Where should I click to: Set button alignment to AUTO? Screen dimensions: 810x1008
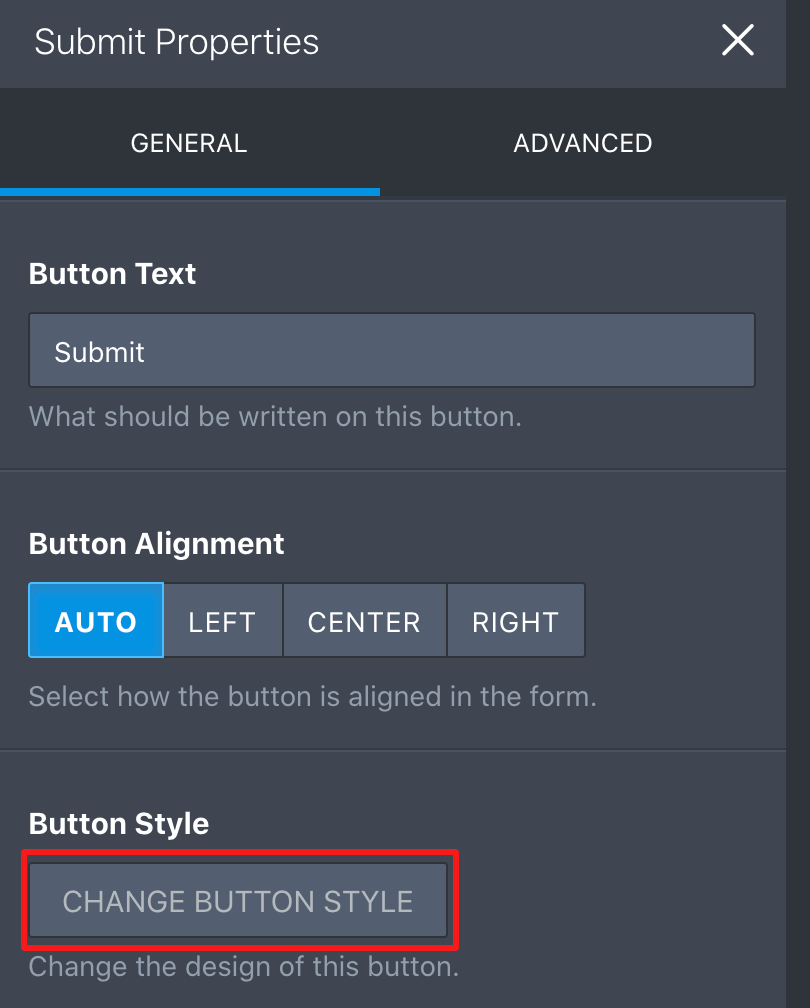pyautogui.click(x=96, y=621)
